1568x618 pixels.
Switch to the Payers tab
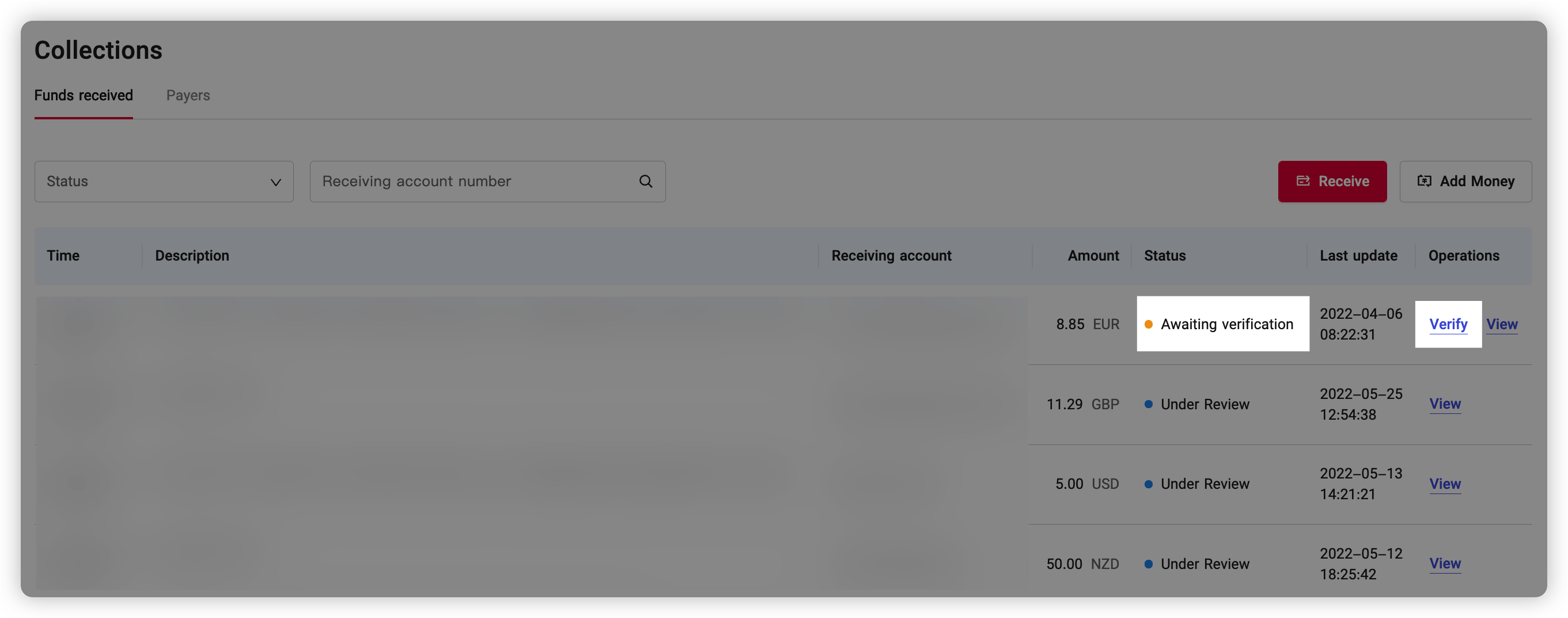pyautogui.click(x=188, y=96)
